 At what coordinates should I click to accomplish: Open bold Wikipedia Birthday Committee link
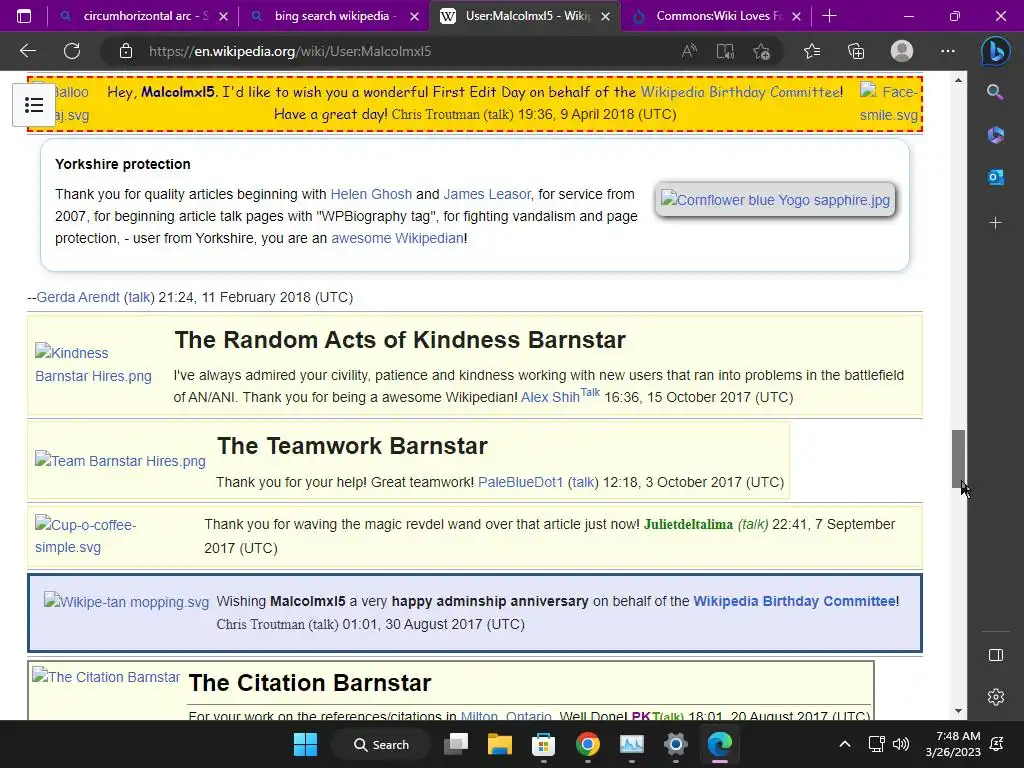tap(794, 601)
